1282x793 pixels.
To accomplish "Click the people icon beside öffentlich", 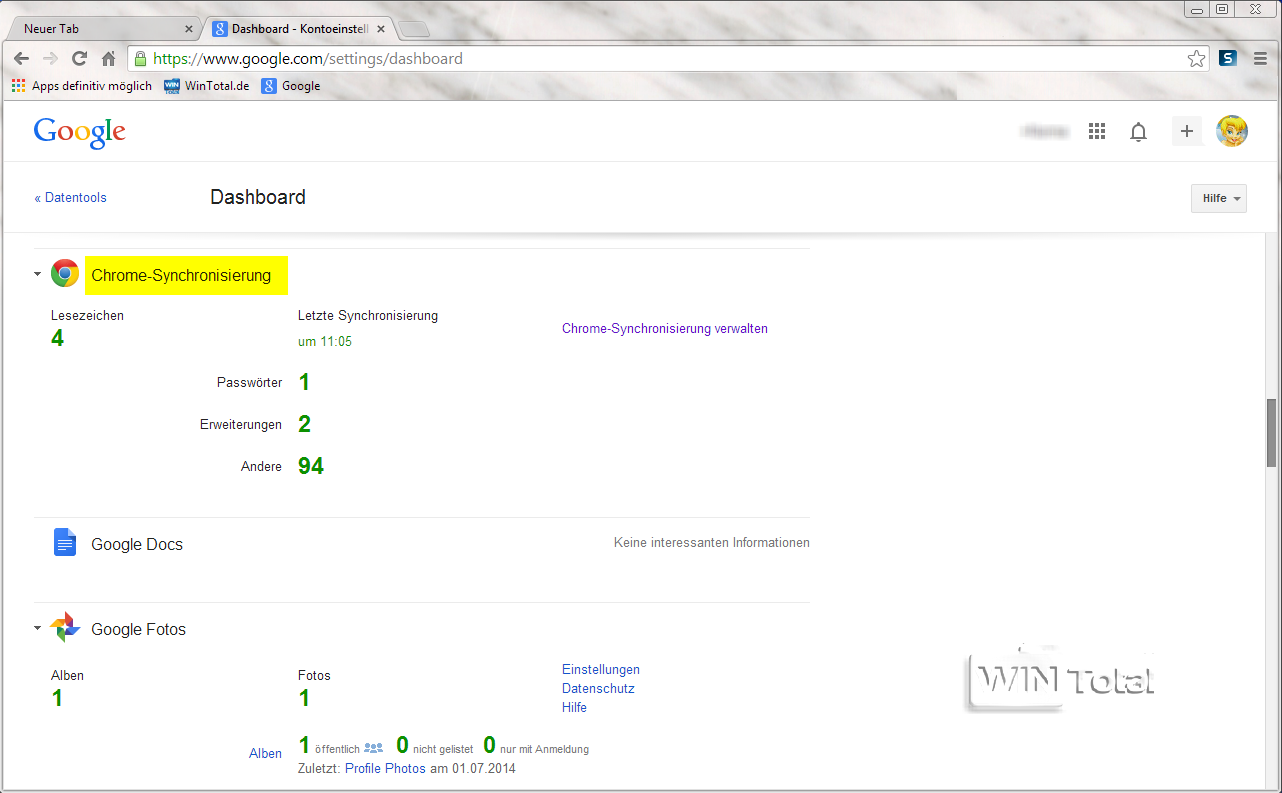I will pyautogui.click(x=374, y=747).
